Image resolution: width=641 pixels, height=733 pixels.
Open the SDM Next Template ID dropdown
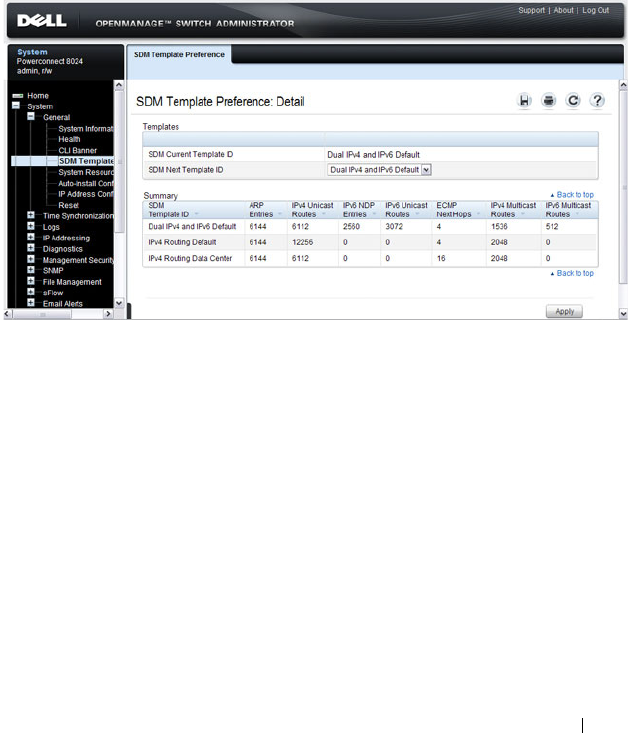(x=379, y=170)
